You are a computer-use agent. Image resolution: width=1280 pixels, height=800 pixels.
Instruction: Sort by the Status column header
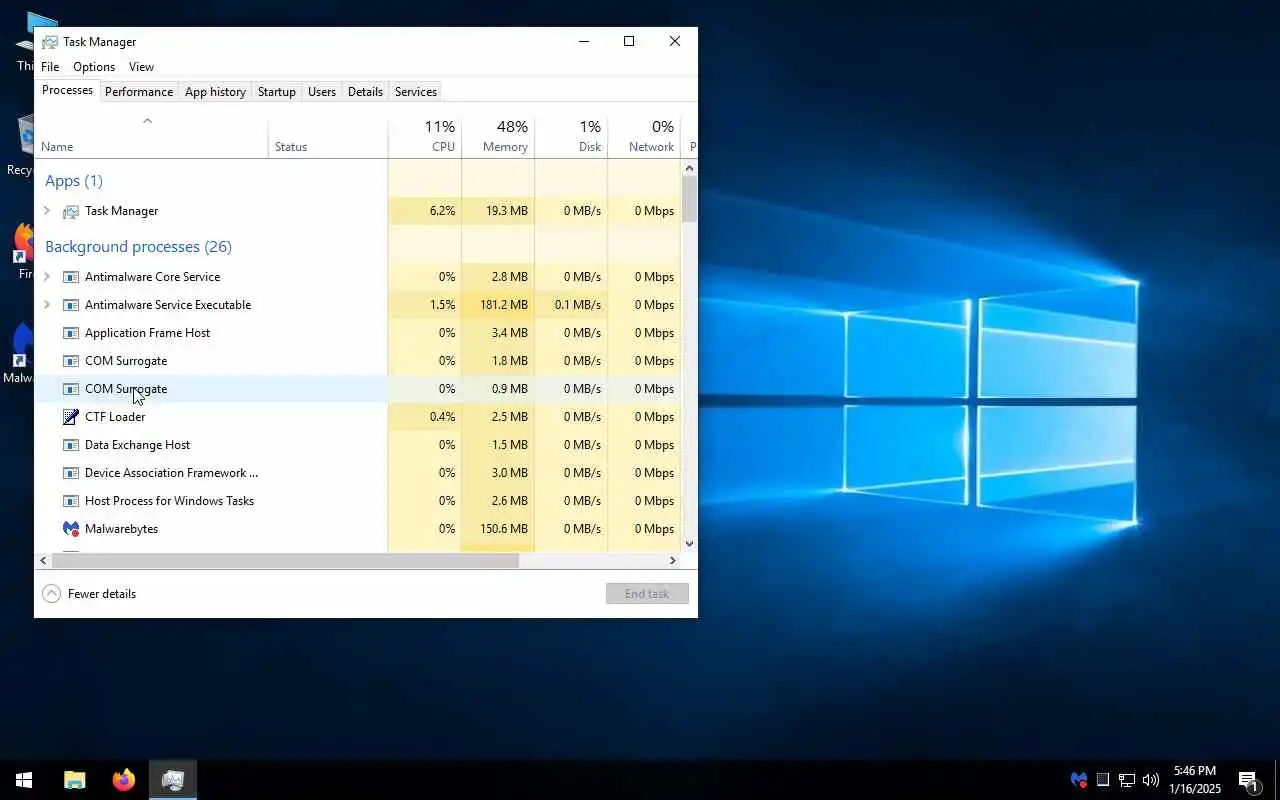coord(328,137)
